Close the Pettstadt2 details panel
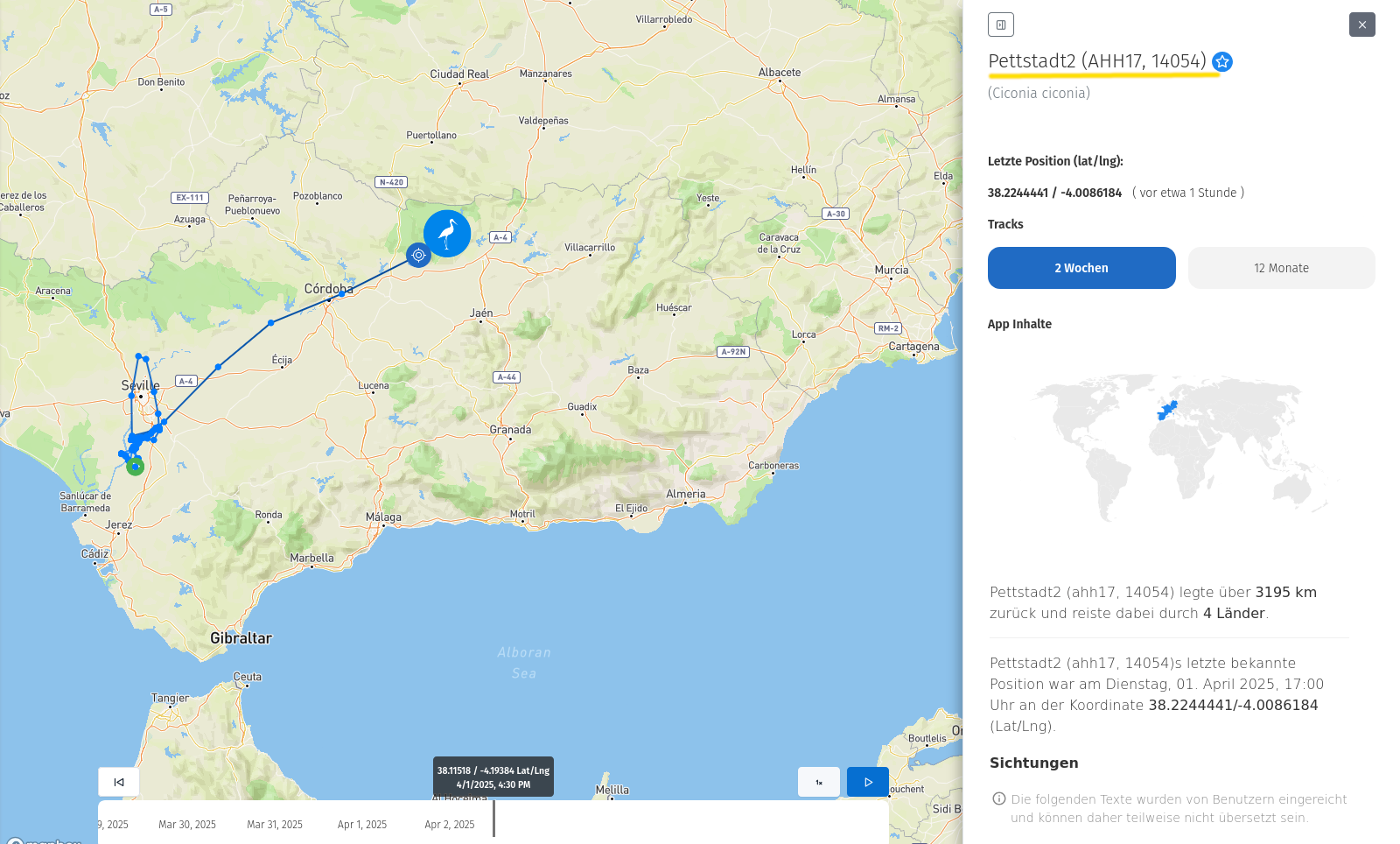Screen dimensions: 1400x844 click(x=1362, y=25)
